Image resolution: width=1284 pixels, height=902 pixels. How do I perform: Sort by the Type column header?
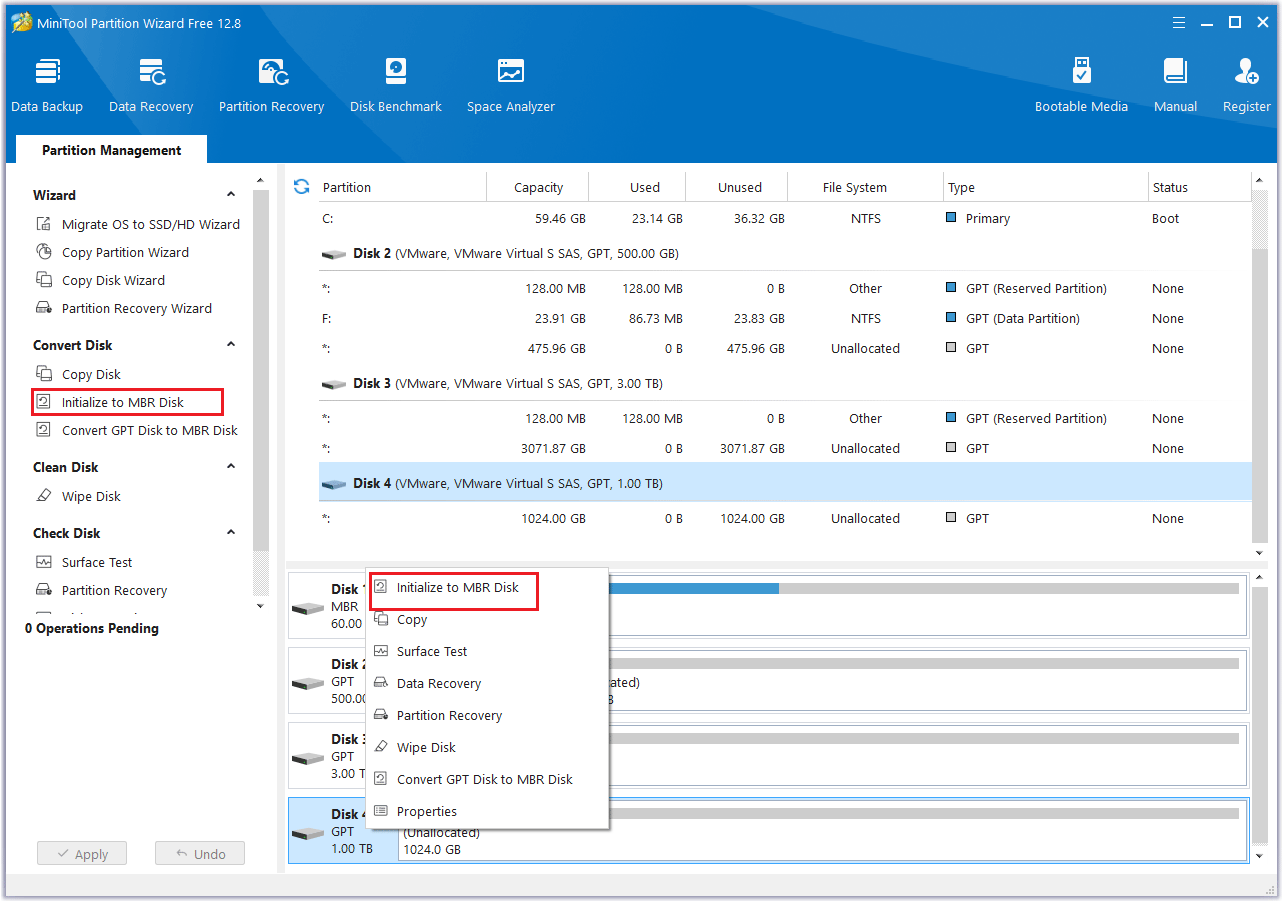pos(1046,187)
